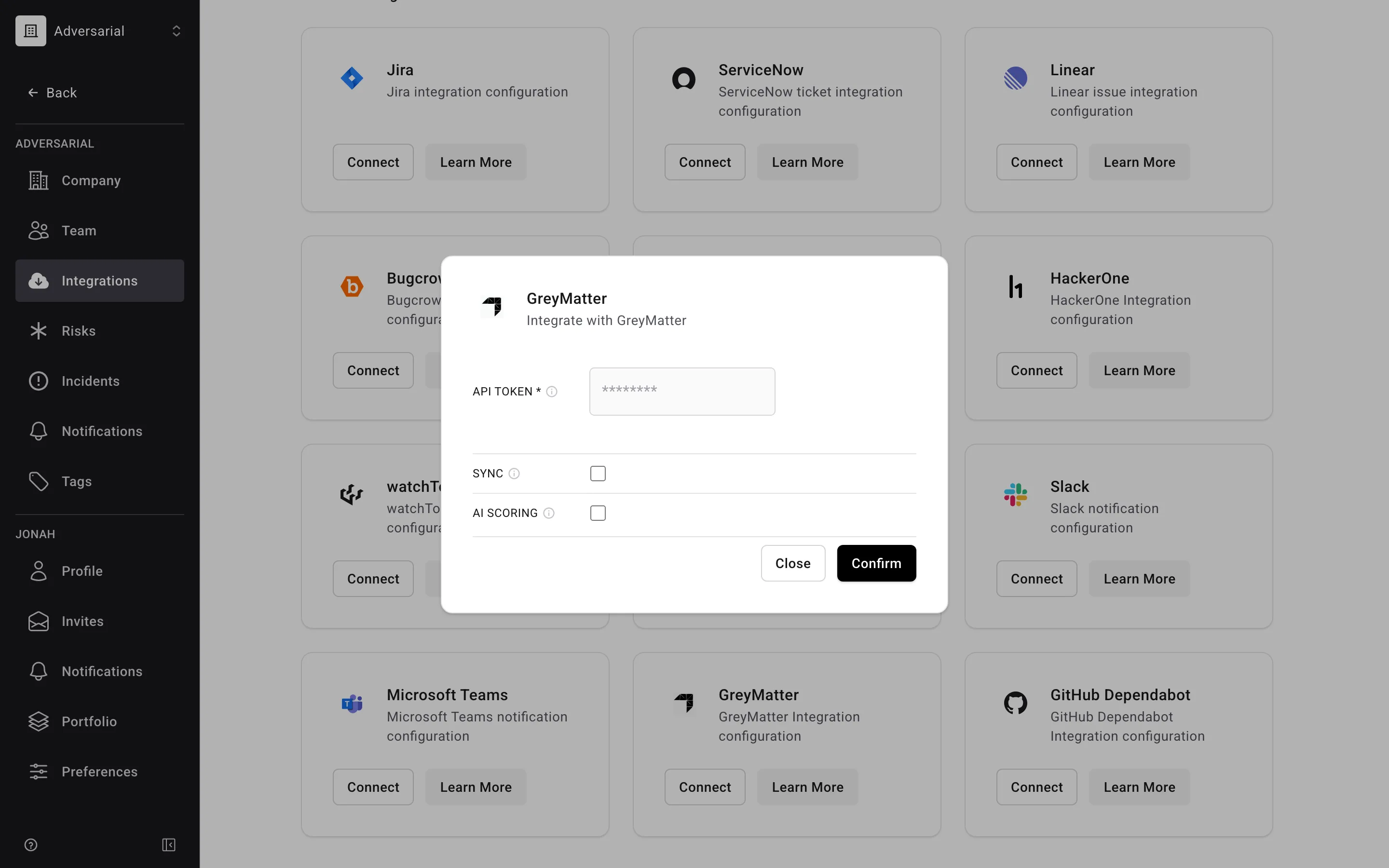This screenshot has width=1389, height=868.
Task: Open Notifications under Jonah
Action: (99, 671)
